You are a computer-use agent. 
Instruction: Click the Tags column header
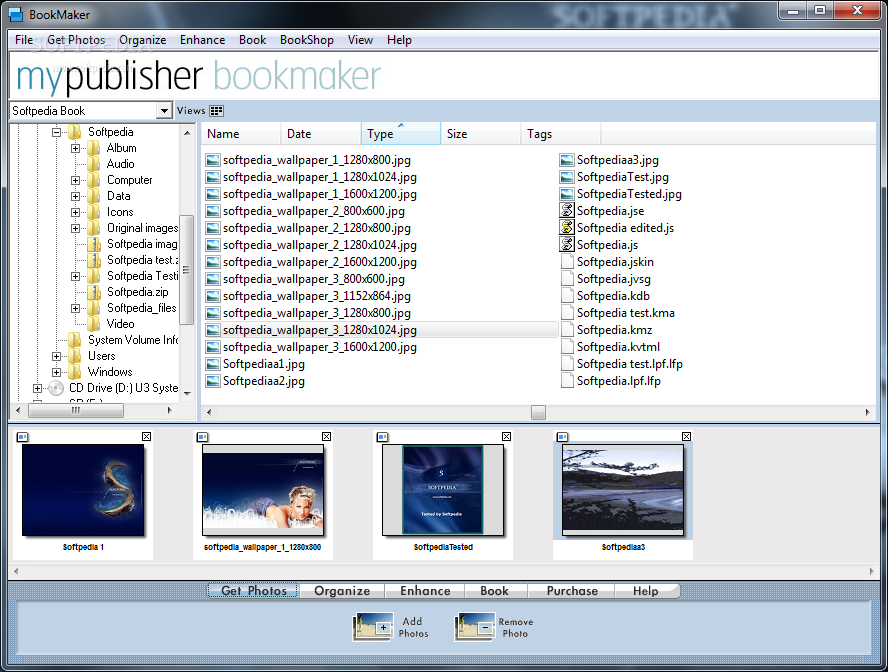click(561, 134)
